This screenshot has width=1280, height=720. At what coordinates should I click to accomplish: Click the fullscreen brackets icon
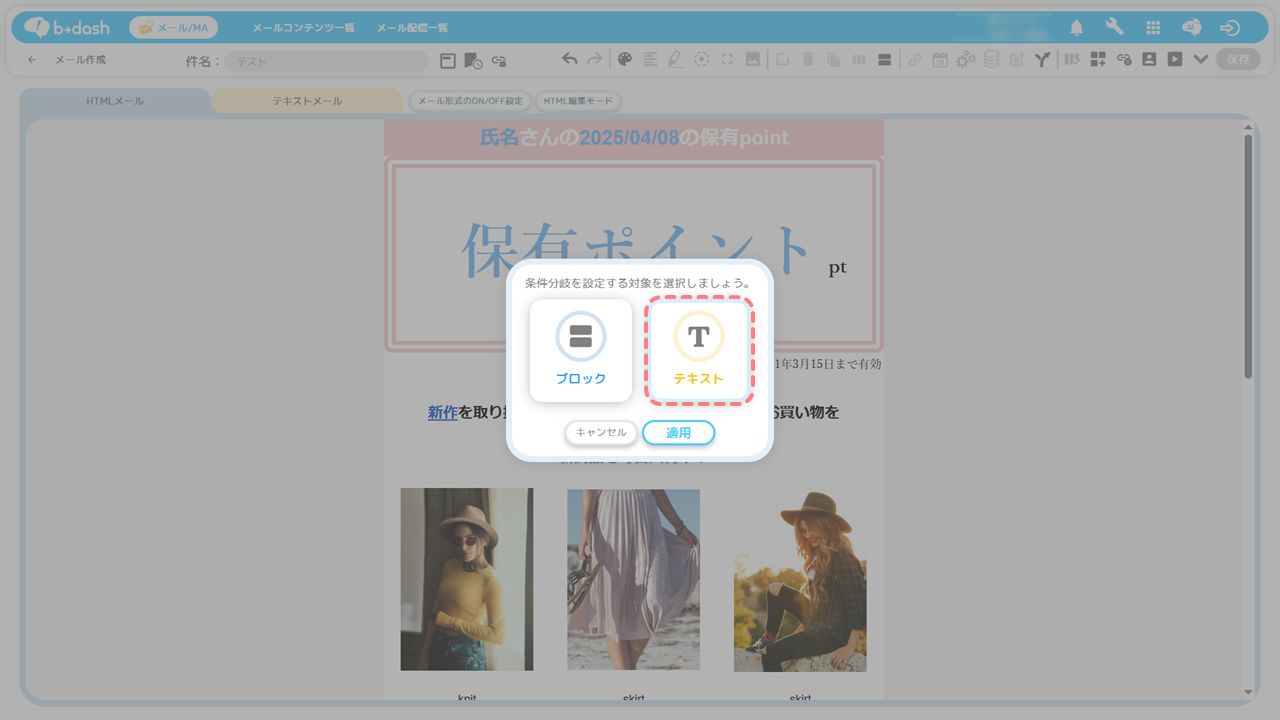point(727,60)
